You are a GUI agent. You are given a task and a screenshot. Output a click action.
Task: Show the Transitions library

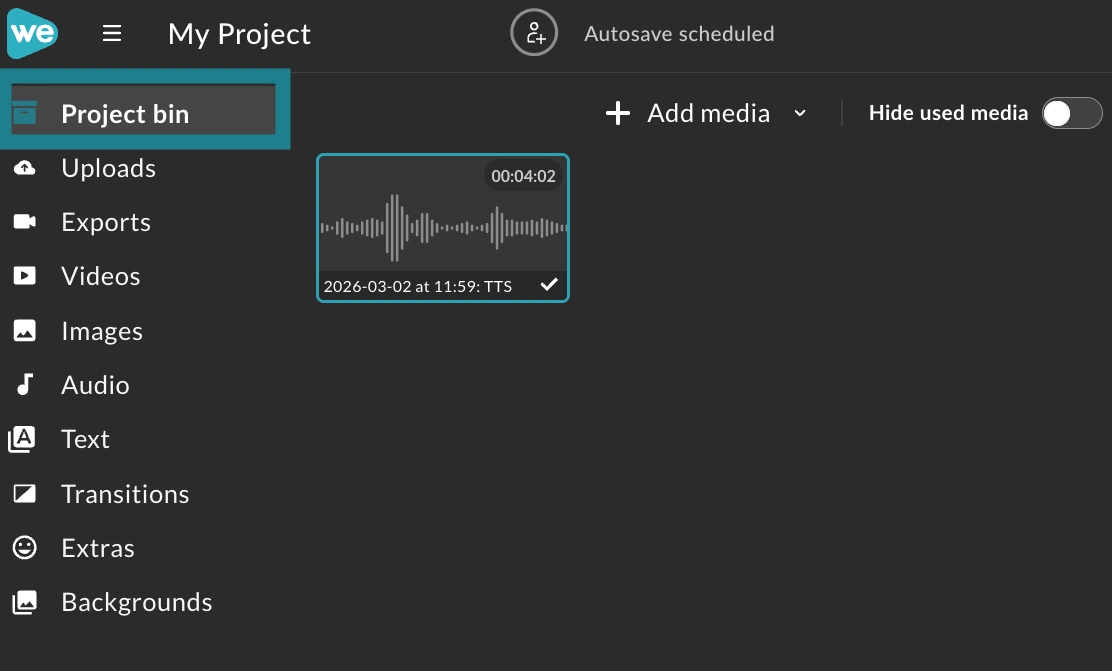tap(126, 494)
